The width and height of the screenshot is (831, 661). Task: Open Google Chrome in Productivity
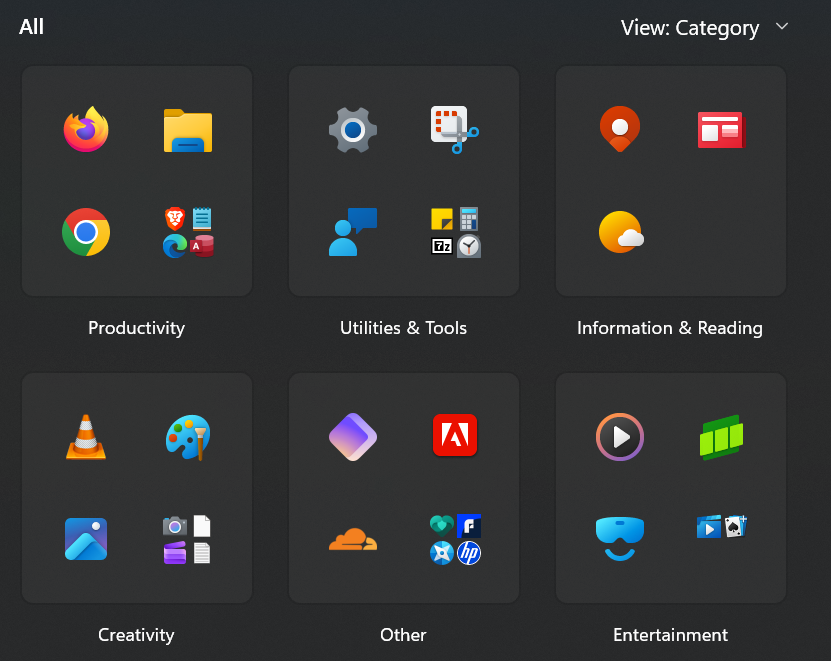(86, 232)
